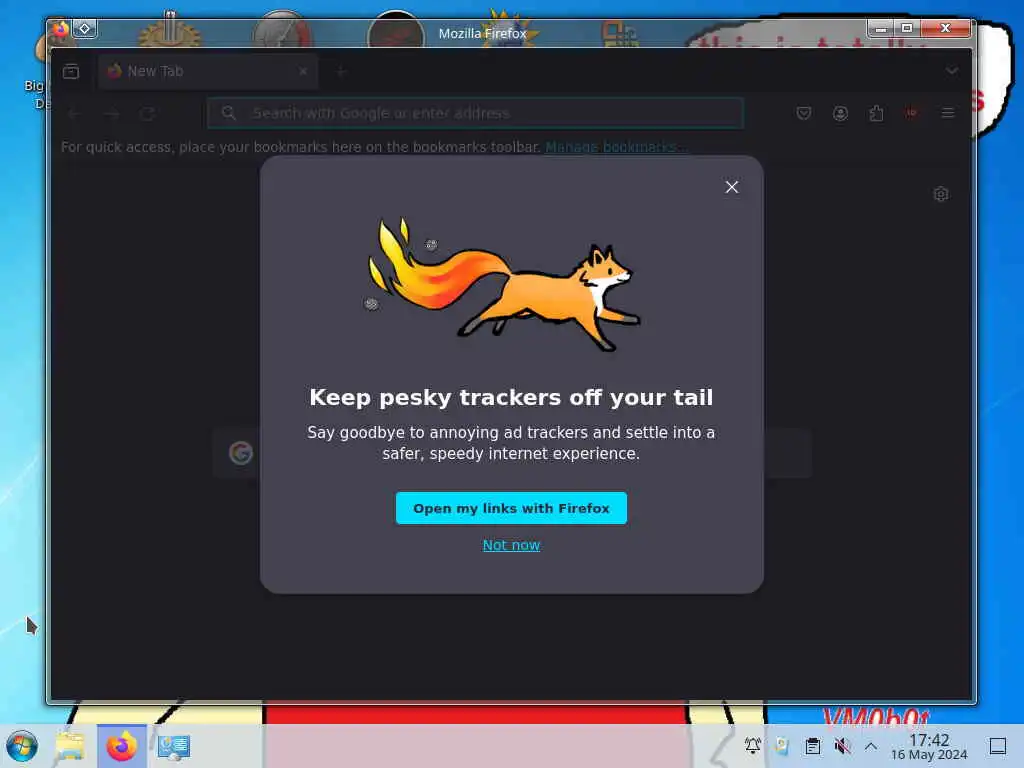The image size is (1024, 768).
Task: Open the hamburger application menu
Action: (948, 113)
